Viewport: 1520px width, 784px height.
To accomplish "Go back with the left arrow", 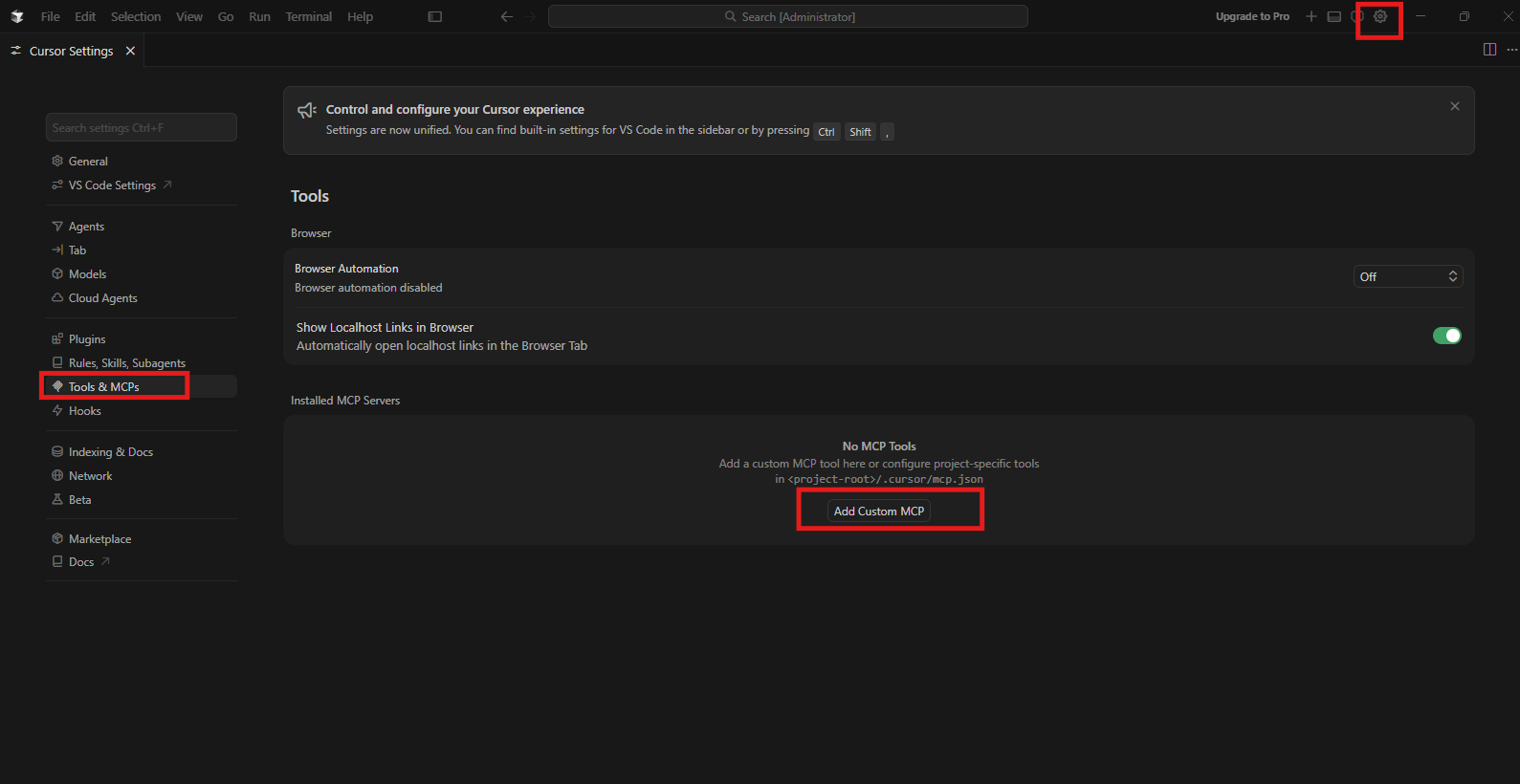I will pos(507,16).
